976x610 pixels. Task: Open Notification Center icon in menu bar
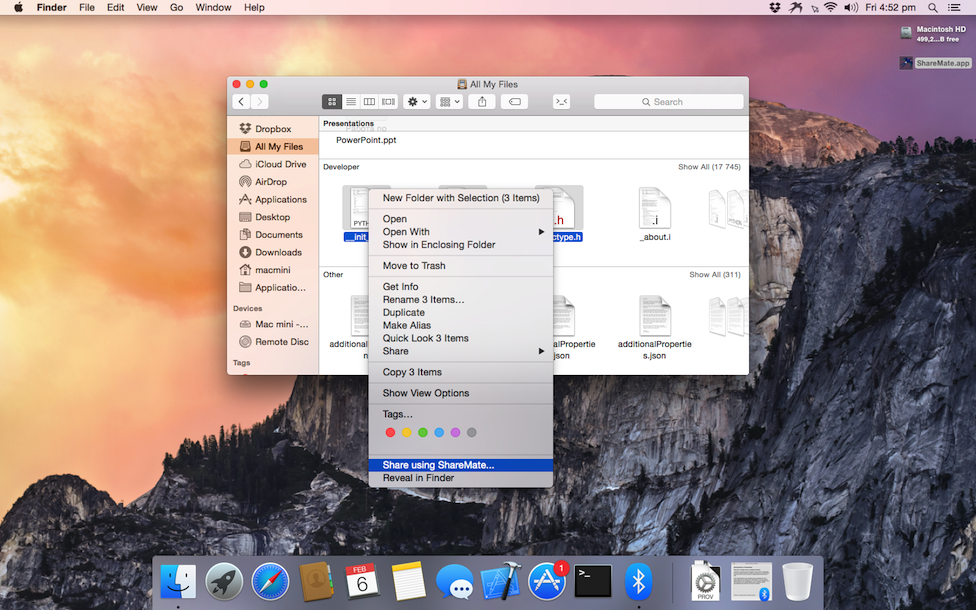coord(954,7)
